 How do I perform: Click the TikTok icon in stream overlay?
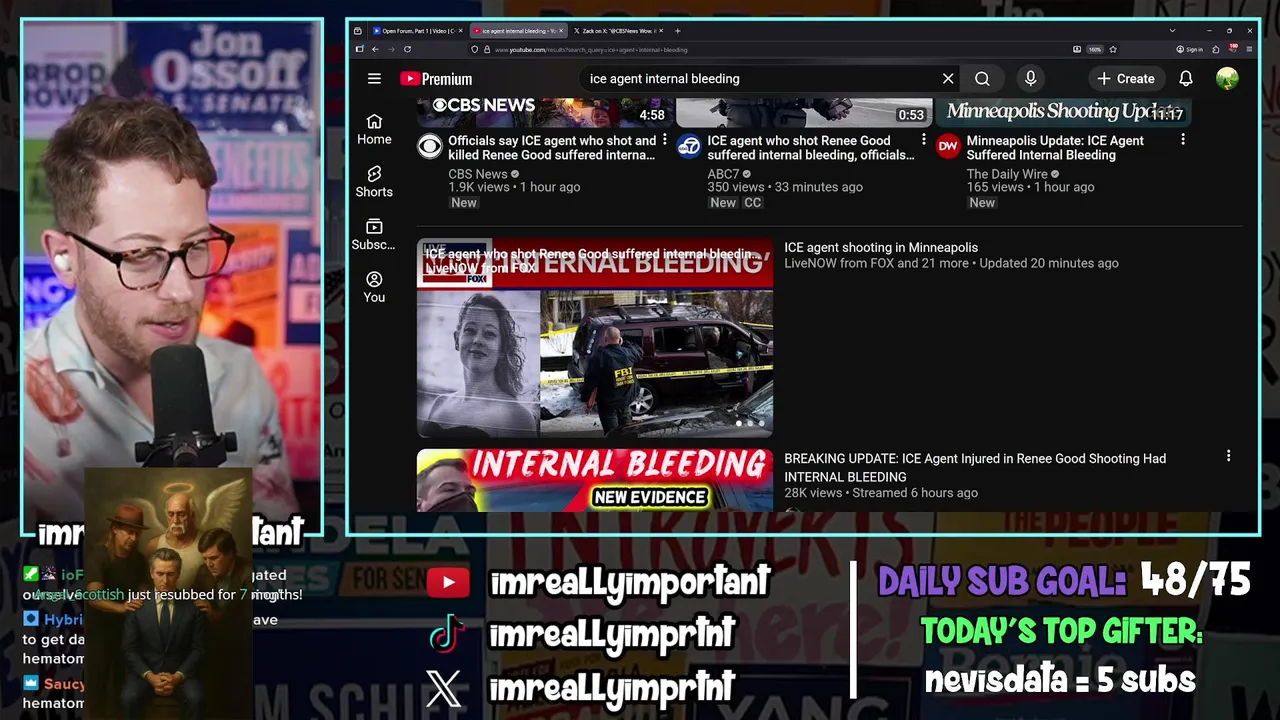point(447,635)
